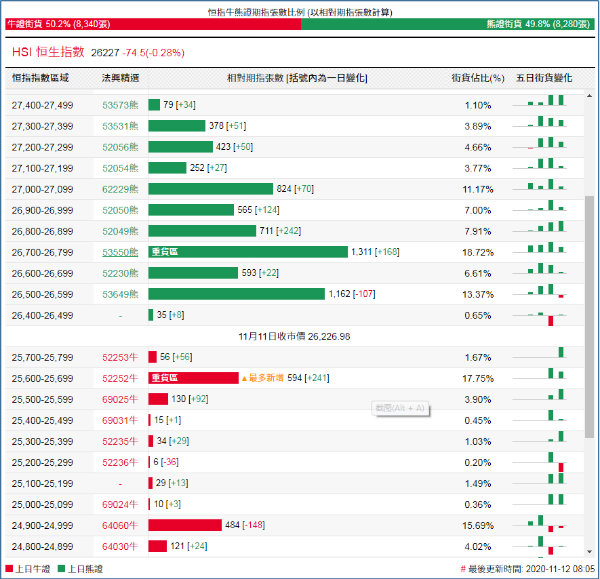Open warrant 69031牛 link
This screenshot has height=579, width=600.
pyautogui.click(x=120, y=421)
